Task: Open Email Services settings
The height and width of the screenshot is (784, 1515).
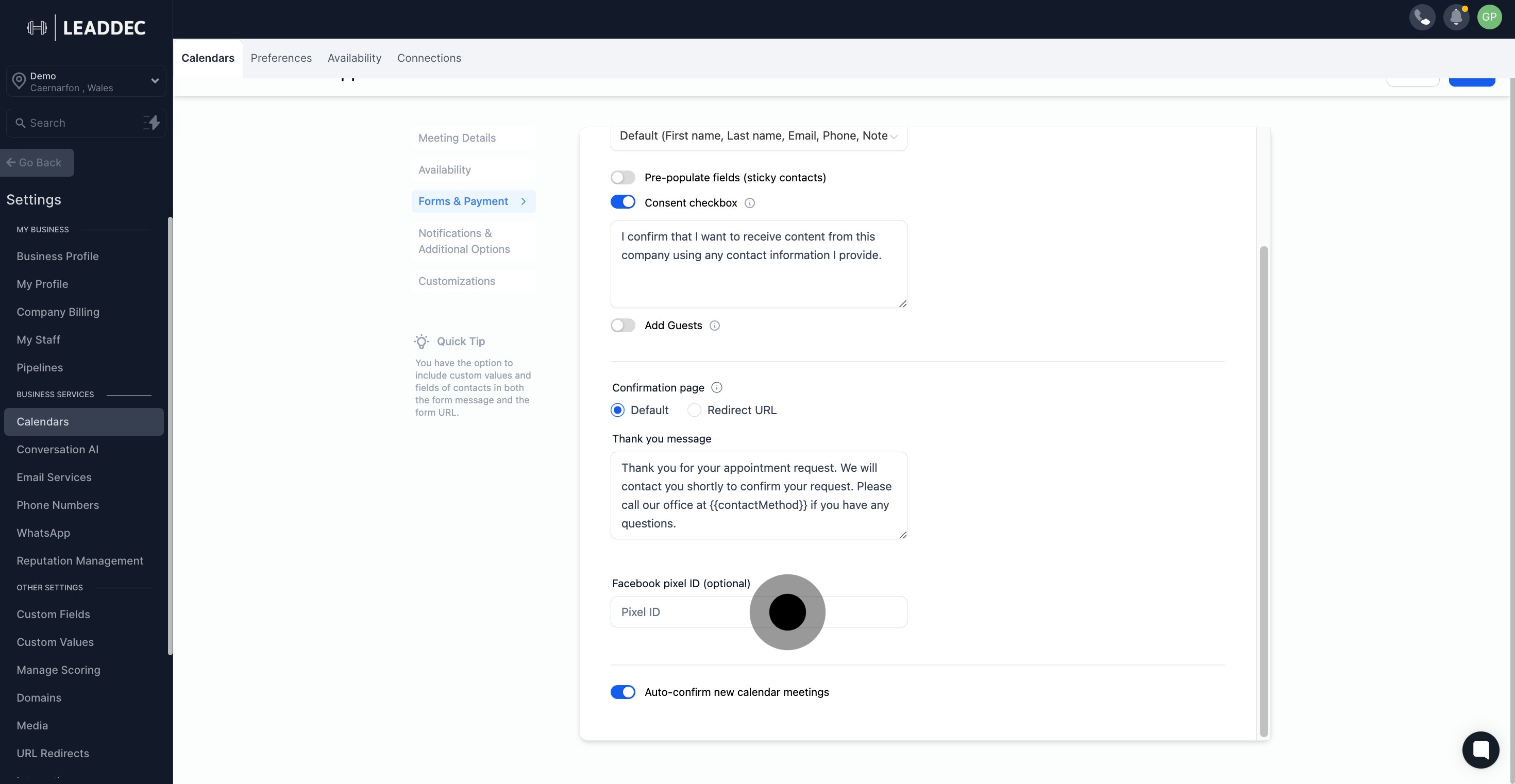Action: coord(54,477)
